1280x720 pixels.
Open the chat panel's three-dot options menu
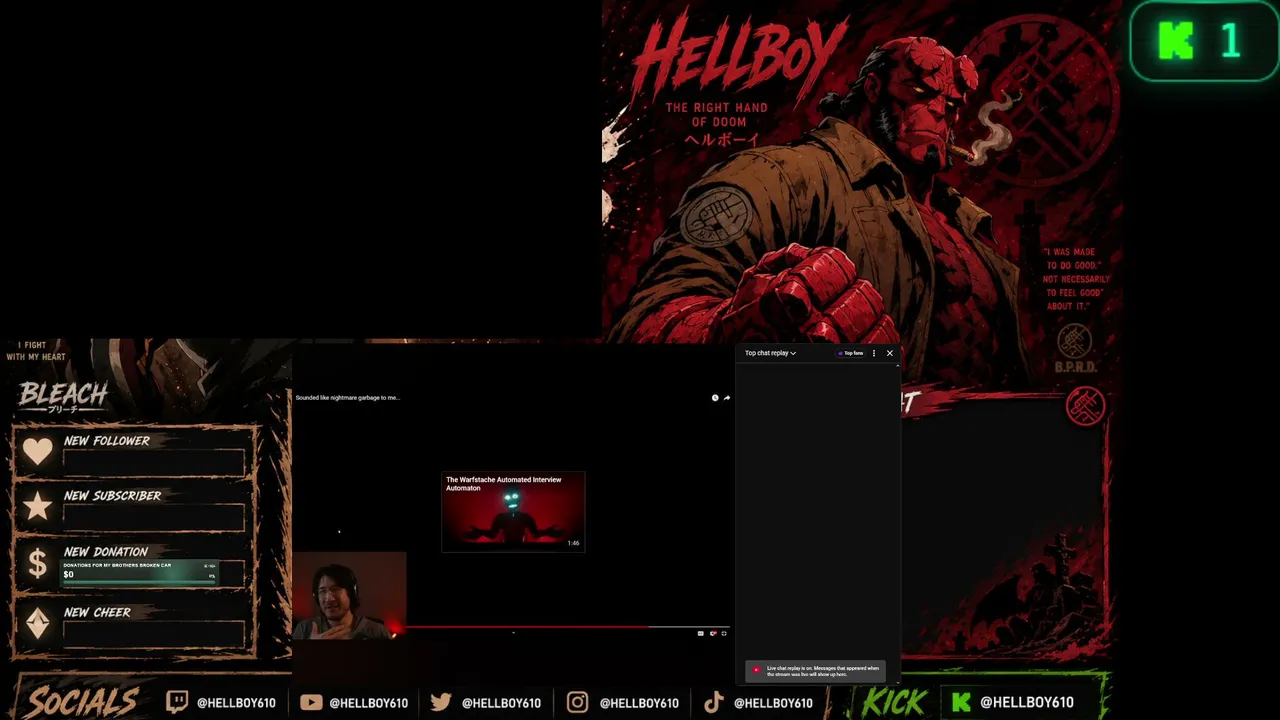tap(874, 353)
